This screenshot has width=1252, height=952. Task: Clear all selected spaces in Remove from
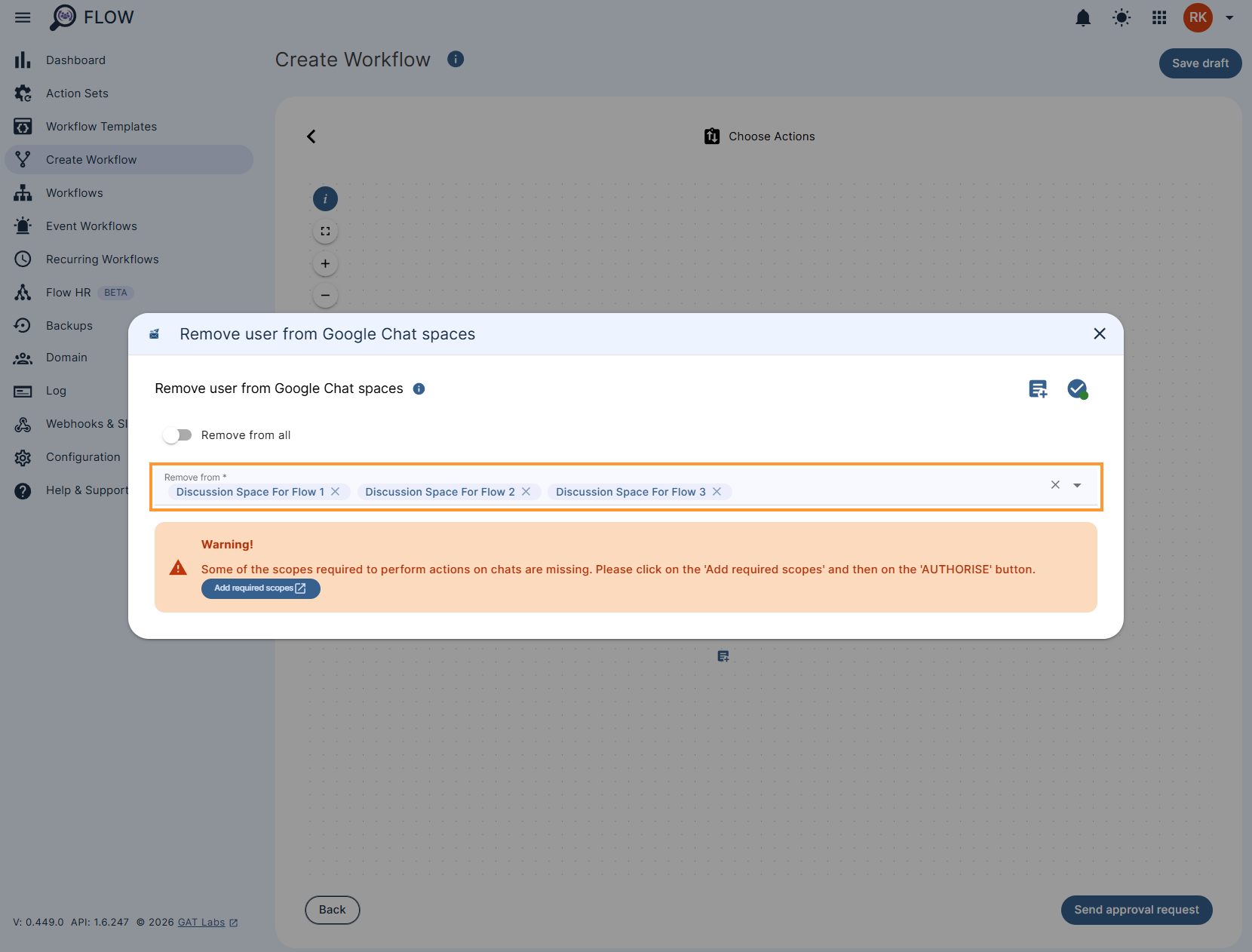point(1056,485)
